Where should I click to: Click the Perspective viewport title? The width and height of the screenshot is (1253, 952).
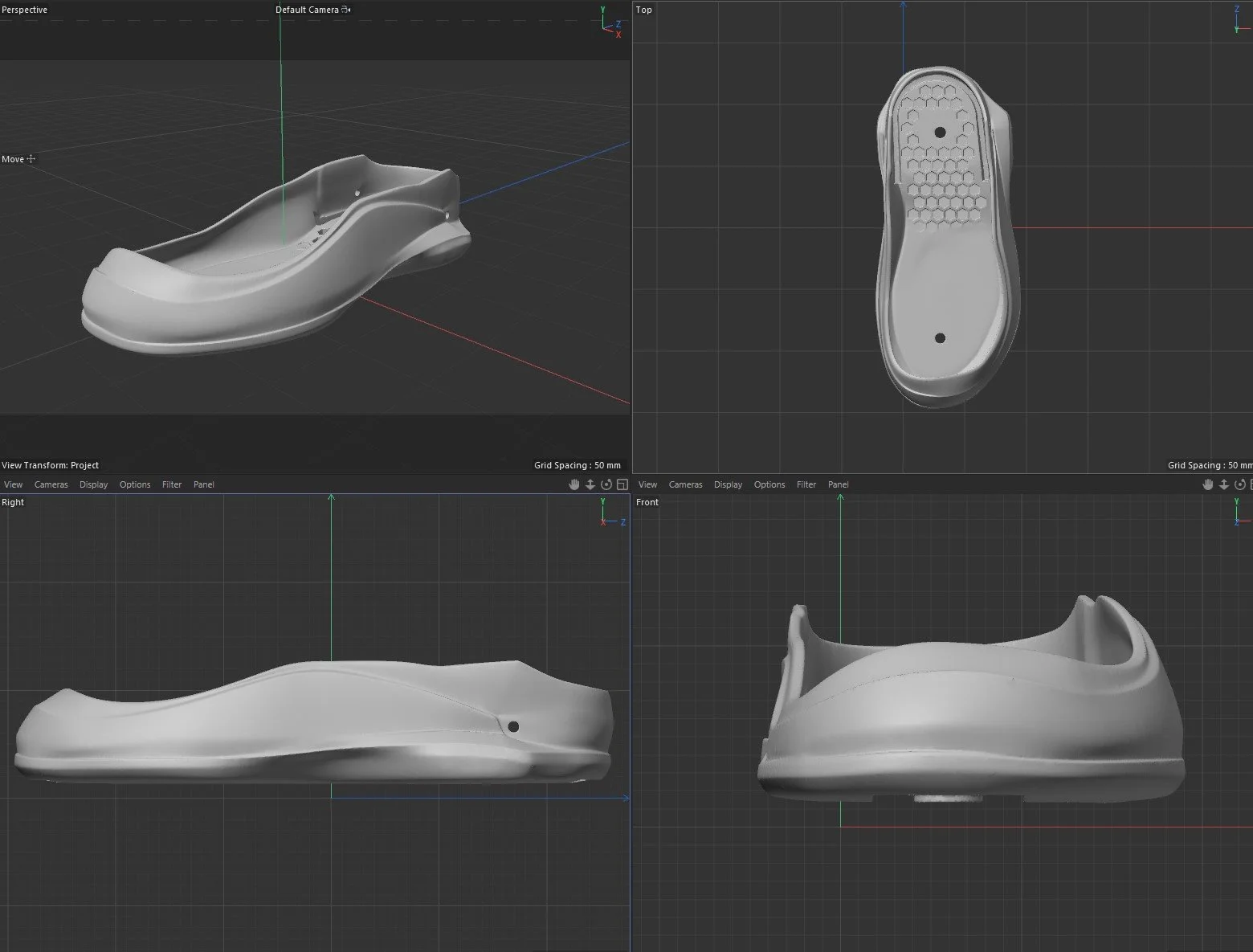pos(25,10)
